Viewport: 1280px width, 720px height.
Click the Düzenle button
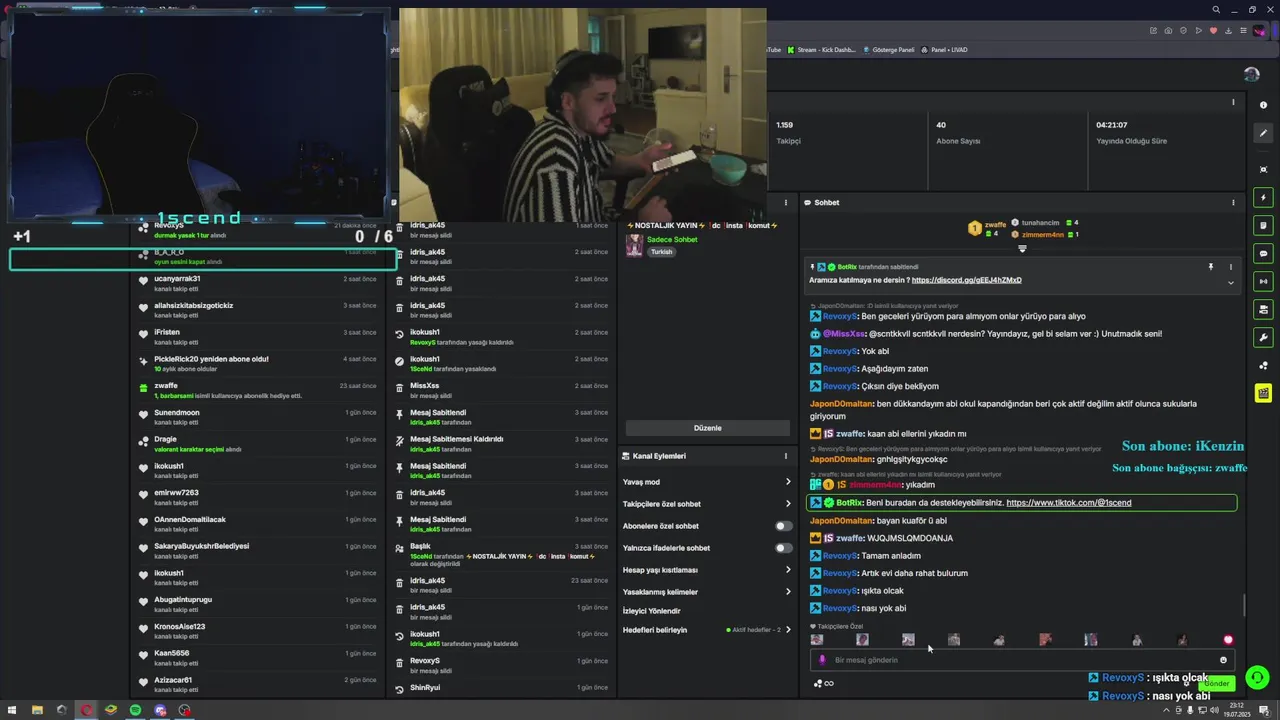pos(707,428)
